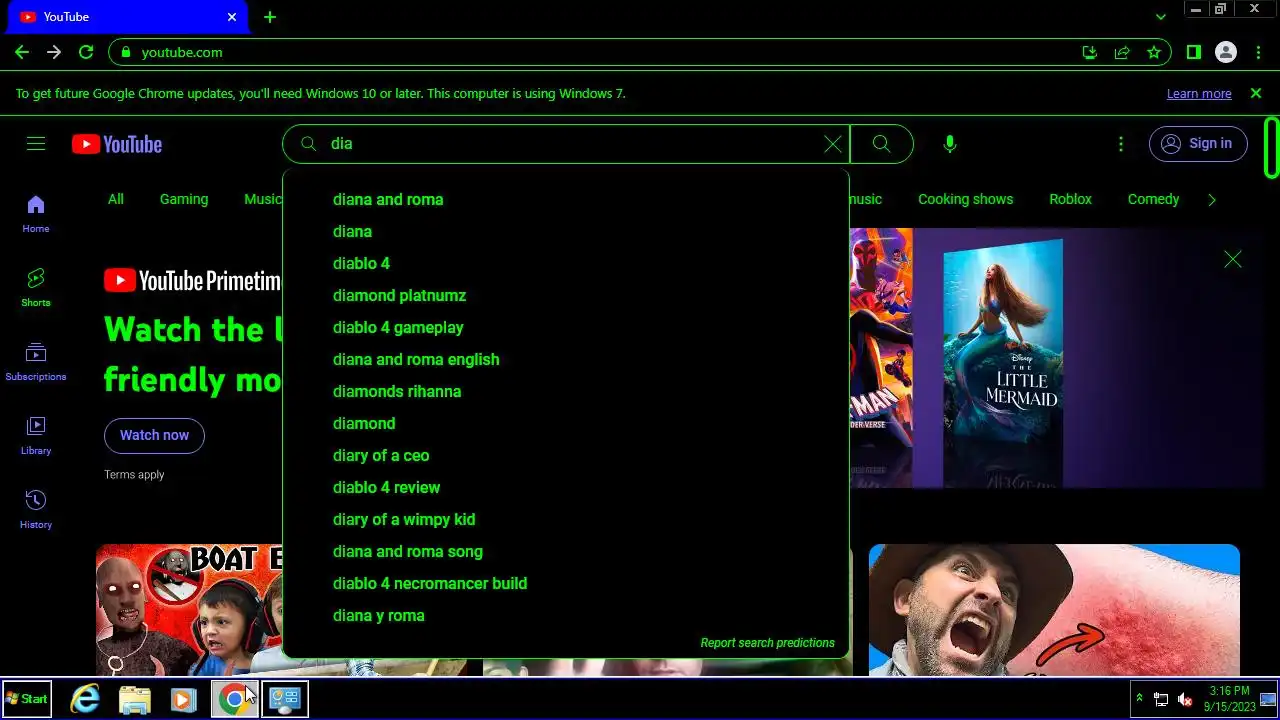Choose suggestion 'diablo 4 review'
This screenshot has width=1280, height=720.
point(566,487)
